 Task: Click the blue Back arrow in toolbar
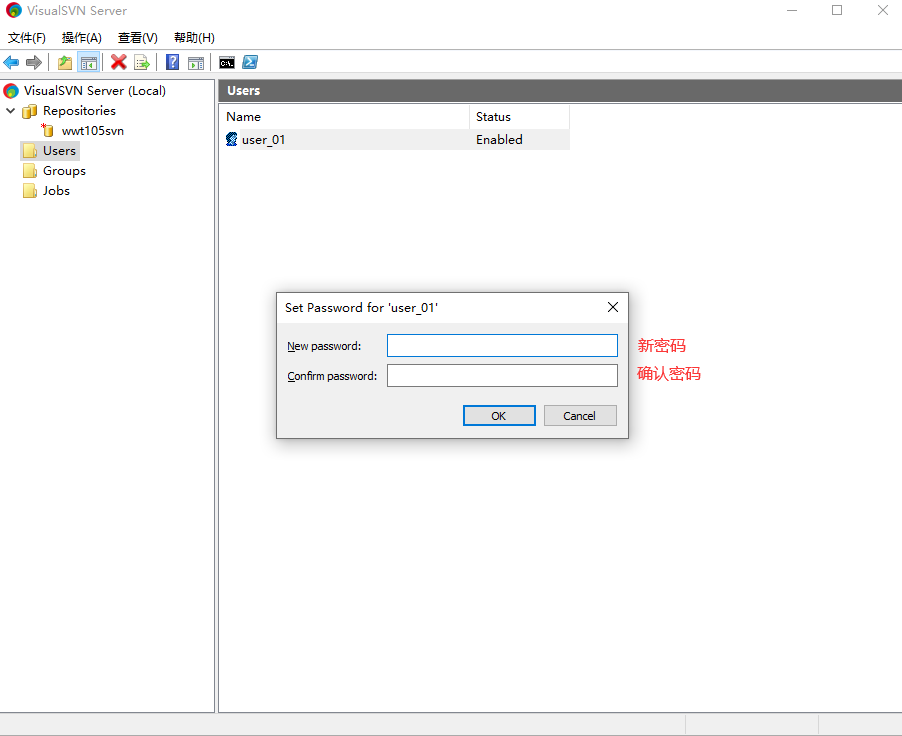coord(12,62)
